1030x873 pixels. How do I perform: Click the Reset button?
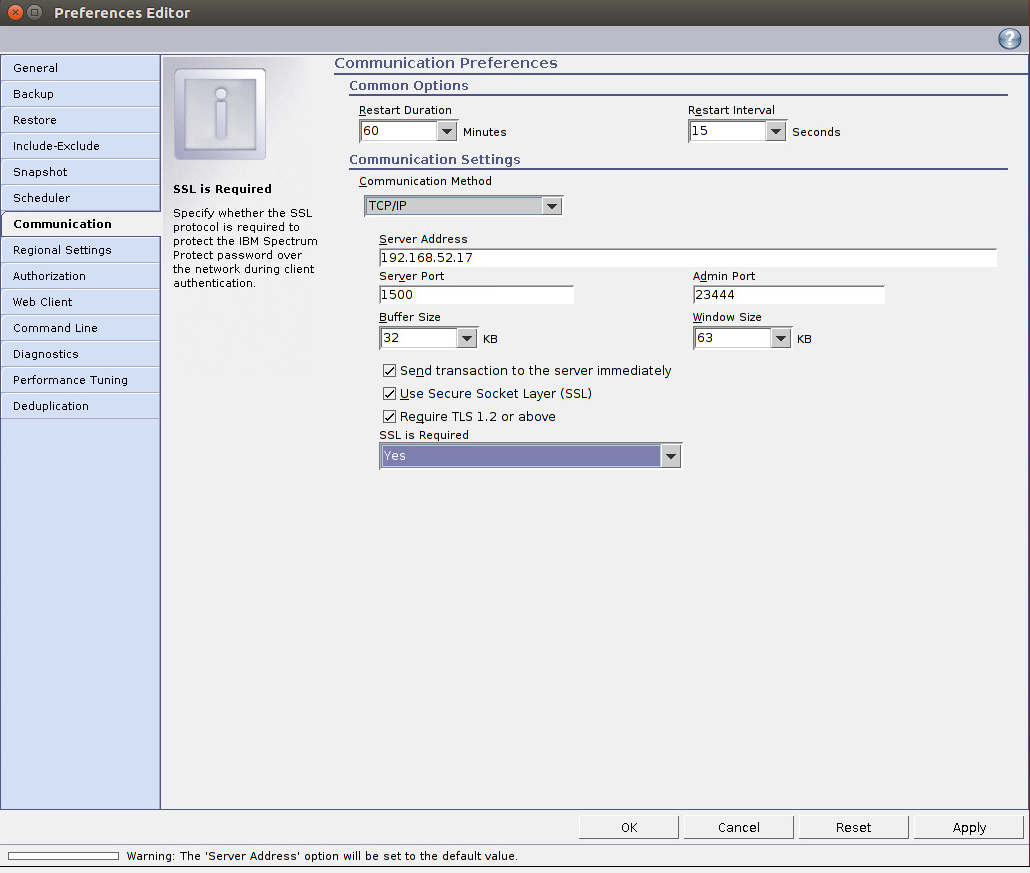(x=853, y=827)
